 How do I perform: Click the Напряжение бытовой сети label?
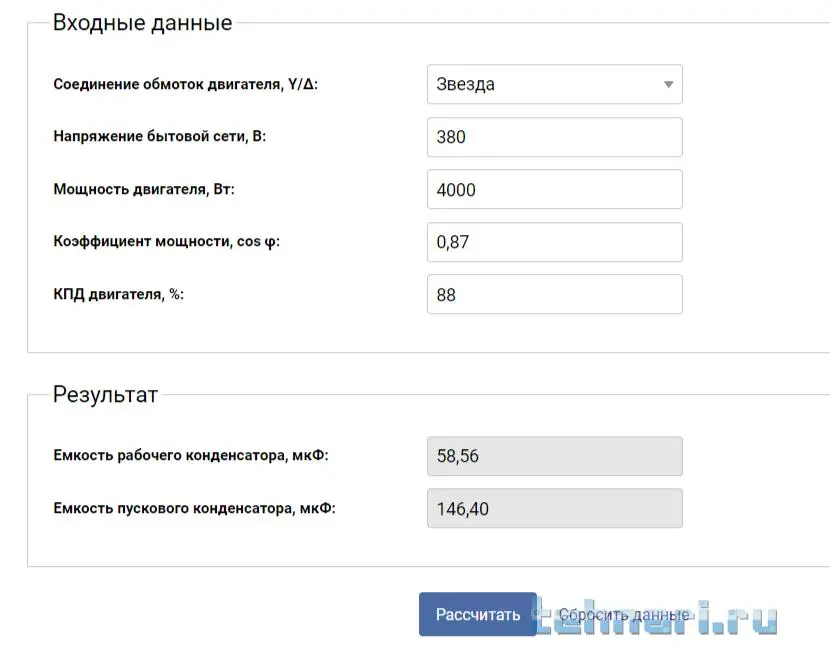coord(159,137)
